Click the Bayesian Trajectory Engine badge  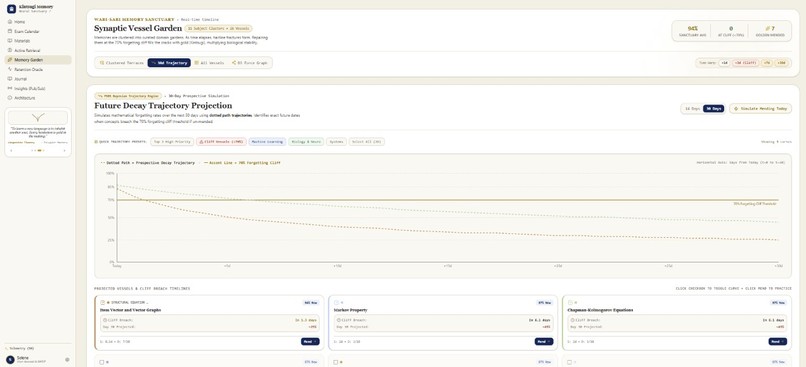pos(128,96)
